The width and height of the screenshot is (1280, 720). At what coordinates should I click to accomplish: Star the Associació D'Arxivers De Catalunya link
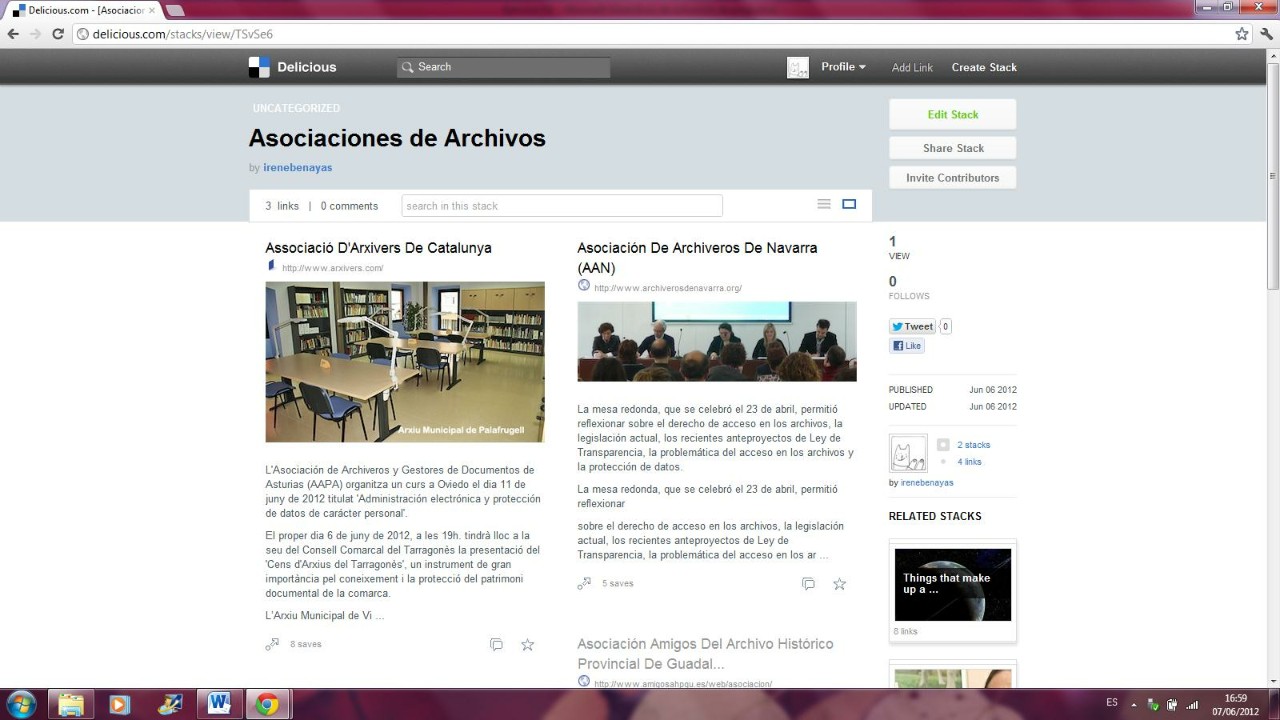pos(527,645)
